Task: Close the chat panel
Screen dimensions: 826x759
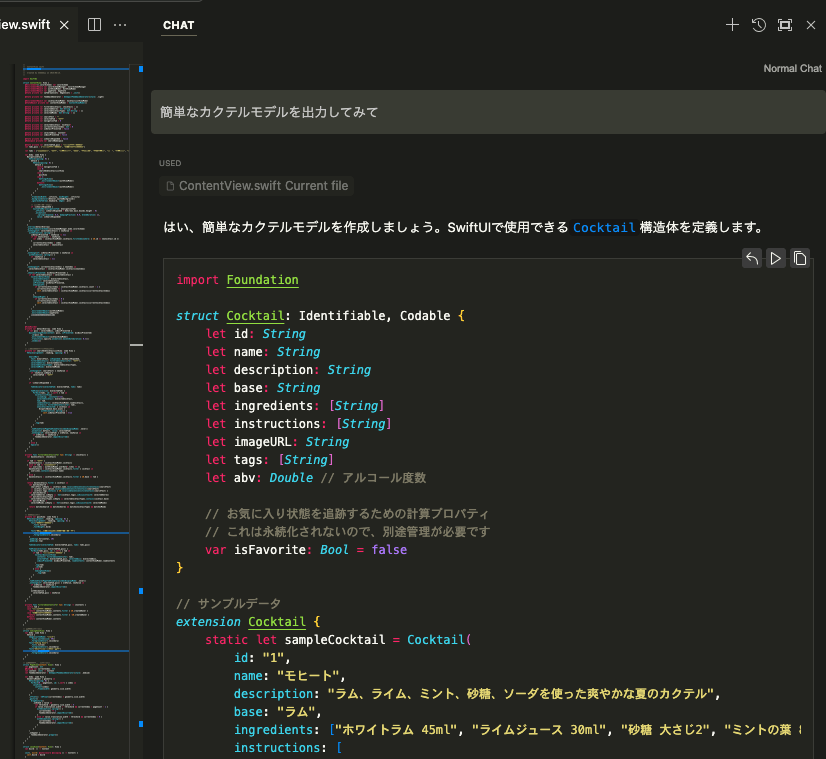Action: (811, 25)
